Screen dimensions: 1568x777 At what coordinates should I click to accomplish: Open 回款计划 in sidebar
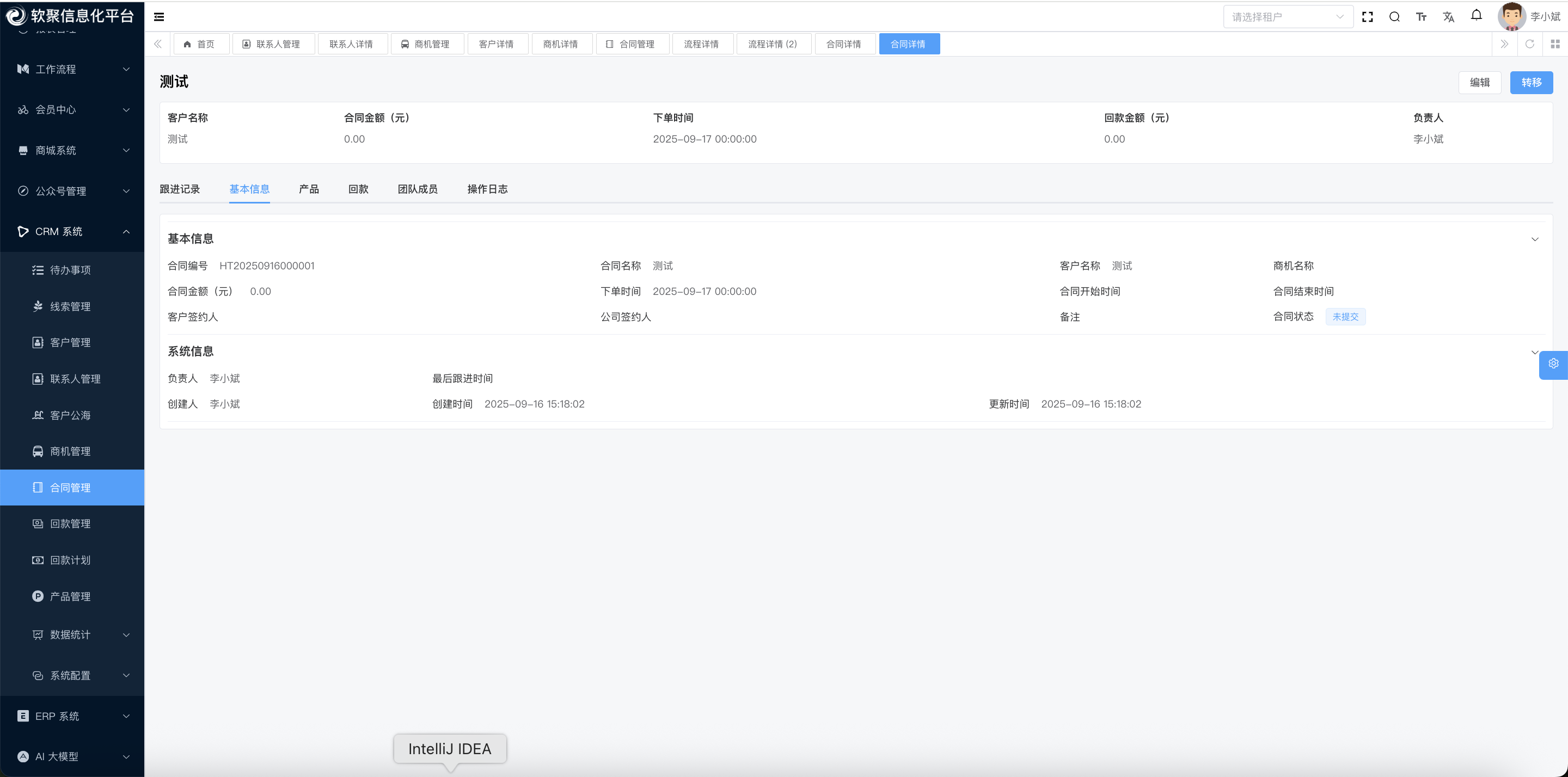pyautogui.click(x=70, y=560)
